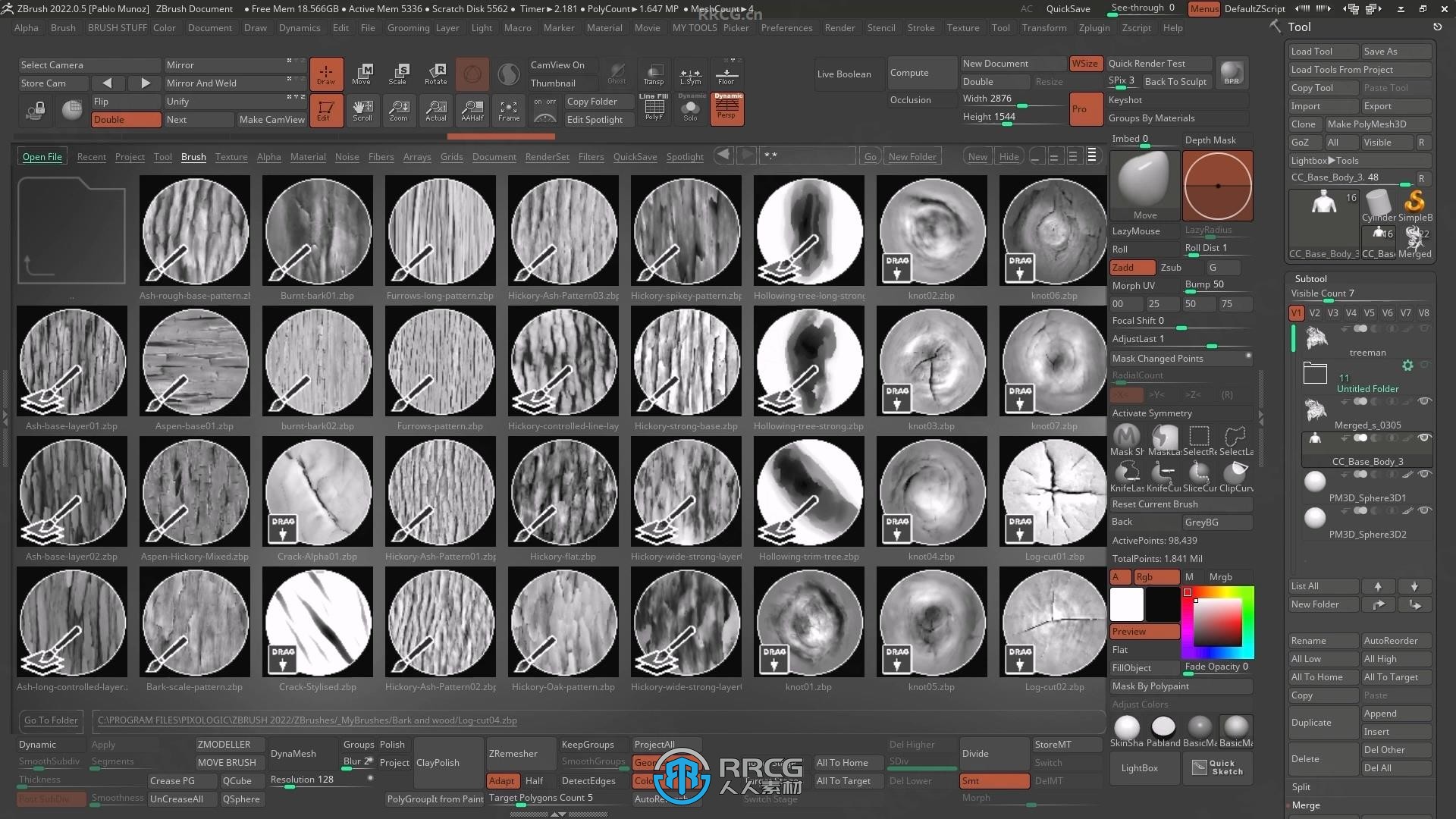Open the Render menu item

[x=838, y=27]
